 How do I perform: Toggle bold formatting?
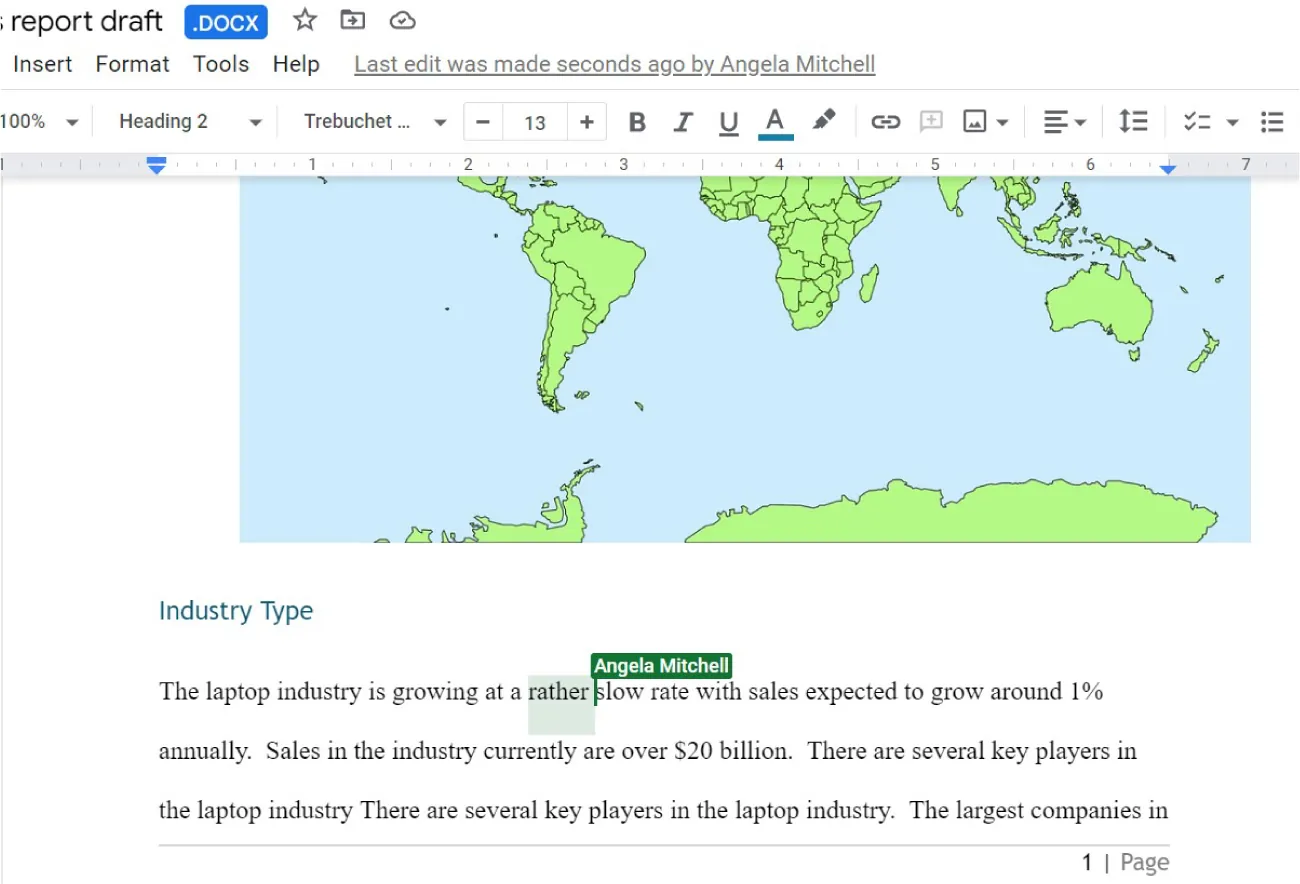[637, 121]
